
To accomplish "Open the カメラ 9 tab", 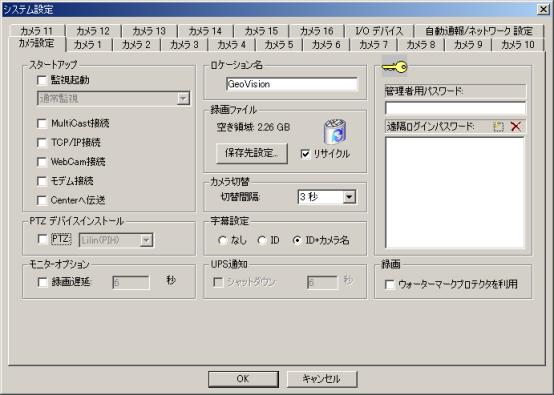I will point(468,45).
